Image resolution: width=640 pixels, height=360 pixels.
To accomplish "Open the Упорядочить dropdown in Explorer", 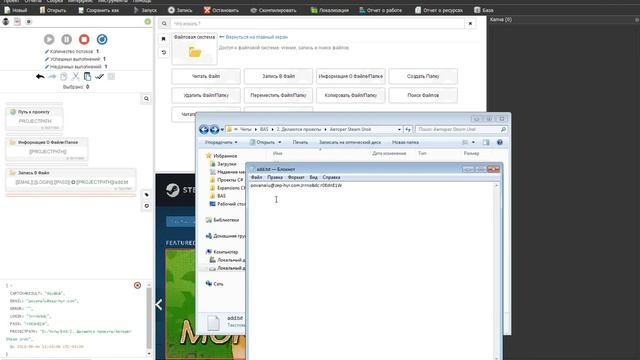I will click(x=221, y=142).
